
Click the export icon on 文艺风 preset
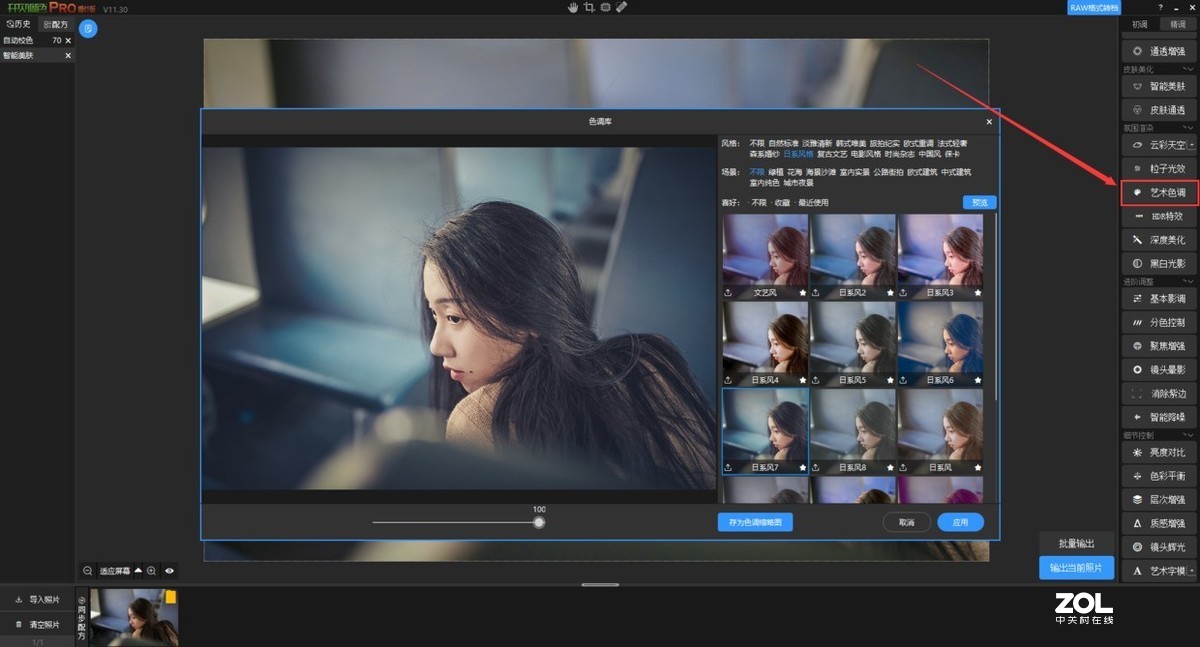click(727, 293)
